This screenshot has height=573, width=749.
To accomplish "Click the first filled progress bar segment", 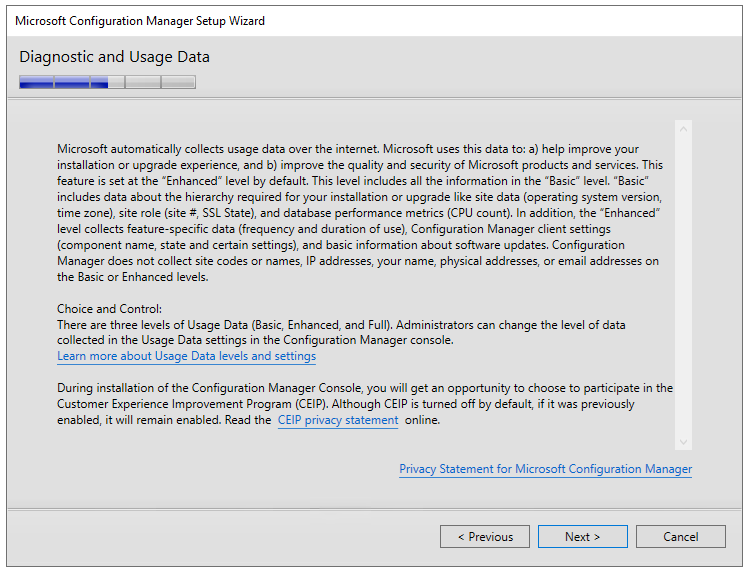I will pos(36,82).
